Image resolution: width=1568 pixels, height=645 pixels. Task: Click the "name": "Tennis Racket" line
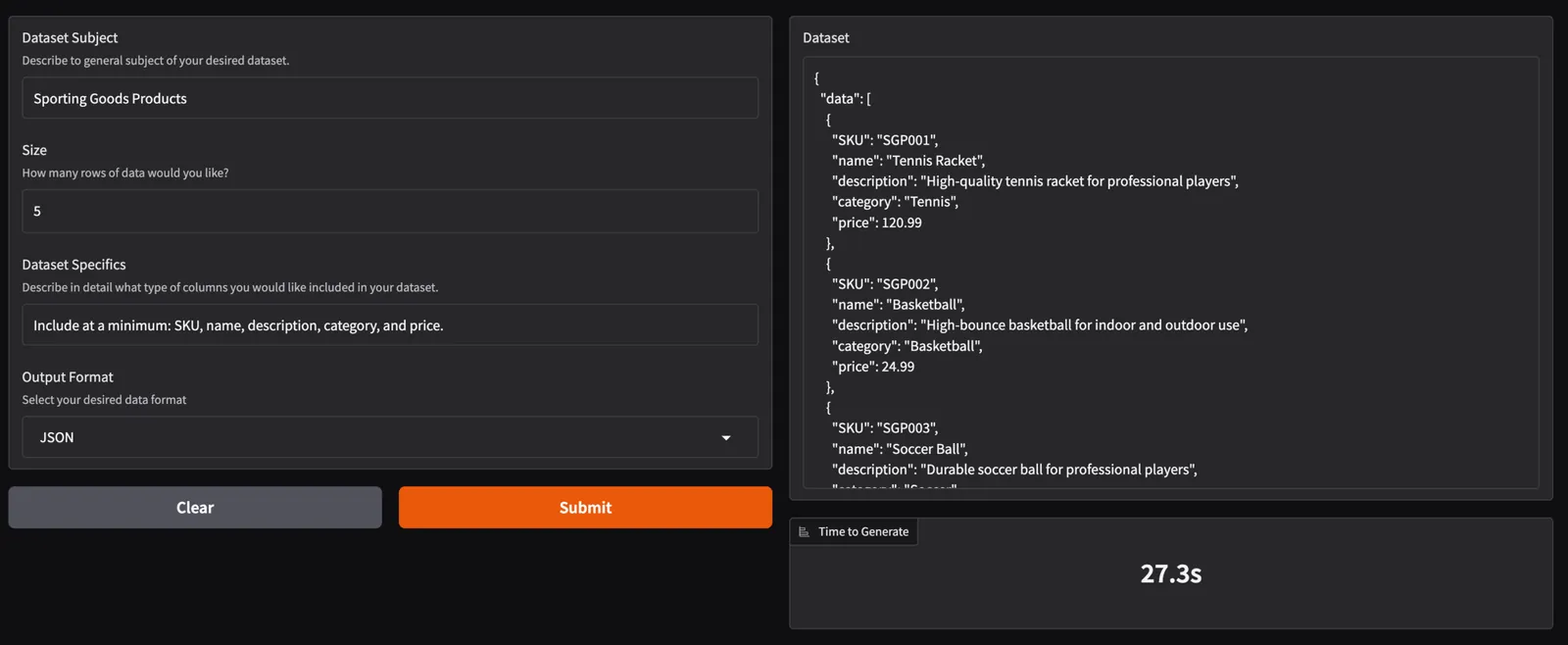[908, 161]
